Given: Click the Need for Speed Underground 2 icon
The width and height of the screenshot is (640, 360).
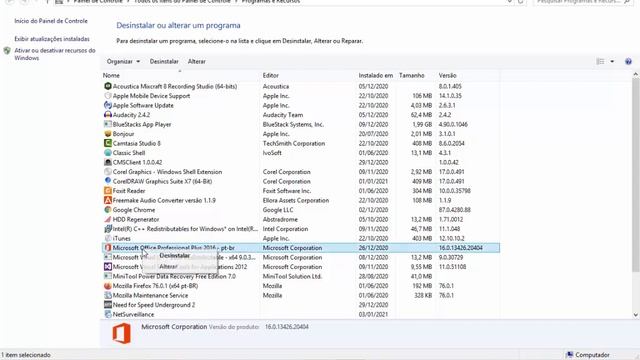Looking at the screenshot, I should pyautogui.click(x=108, y=304).
